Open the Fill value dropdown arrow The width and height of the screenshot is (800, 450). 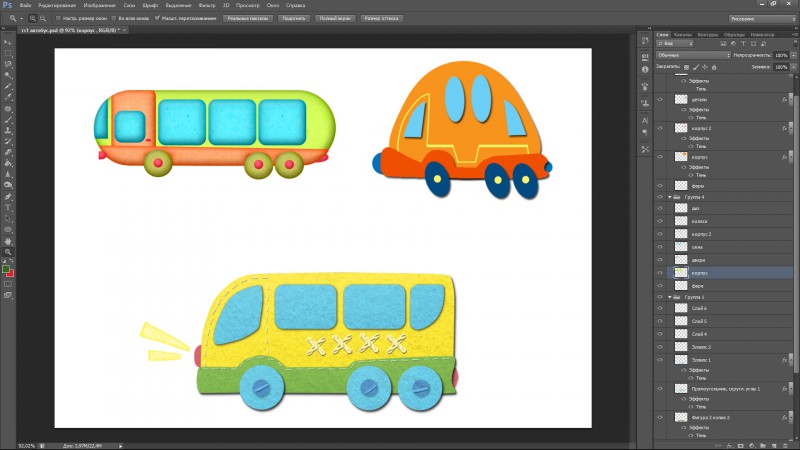[x=793, y=67]
